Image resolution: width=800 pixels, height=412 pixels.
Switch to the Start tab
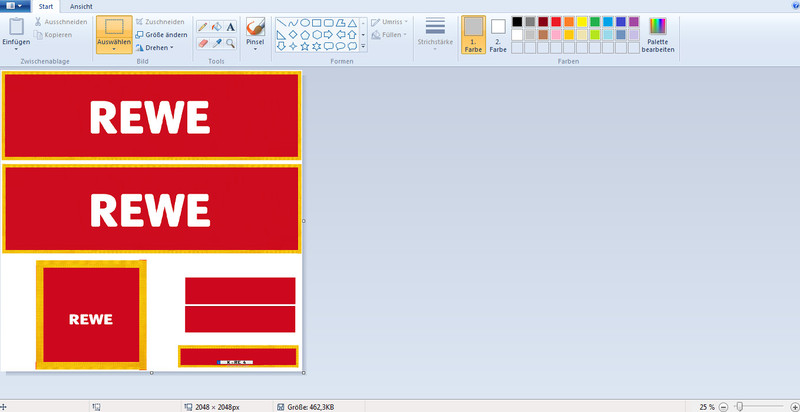pos(46,7)
